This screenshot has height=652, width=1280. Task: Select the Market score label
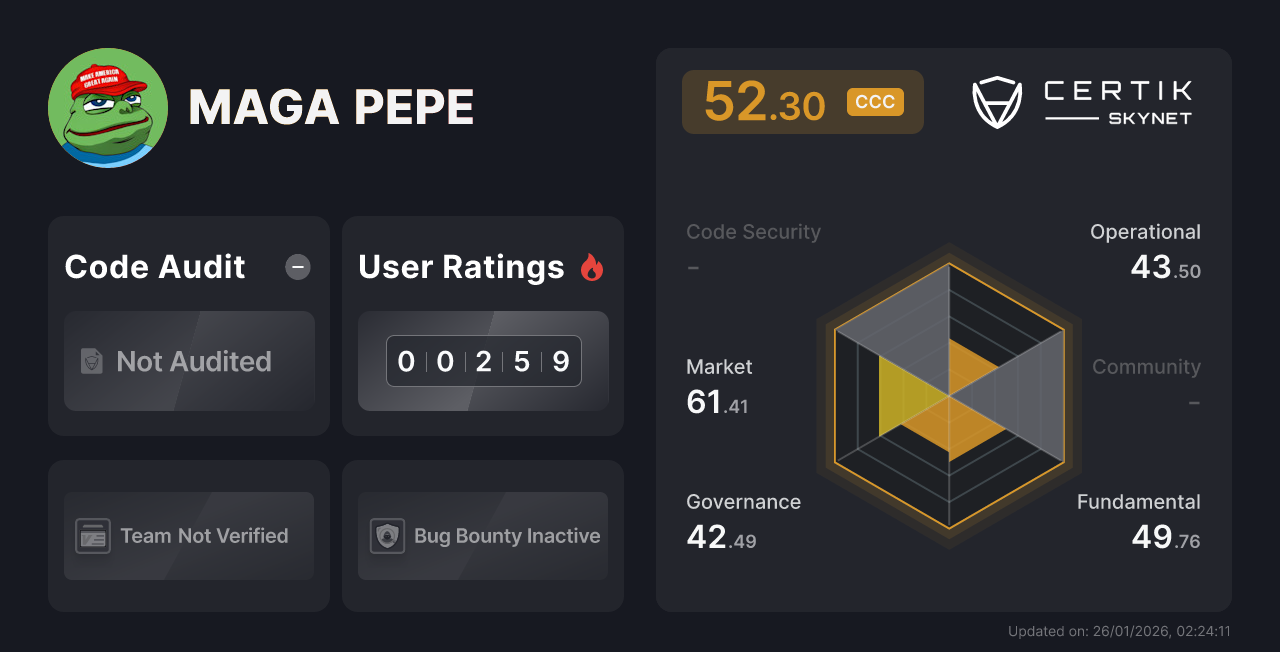coord(719,367)
